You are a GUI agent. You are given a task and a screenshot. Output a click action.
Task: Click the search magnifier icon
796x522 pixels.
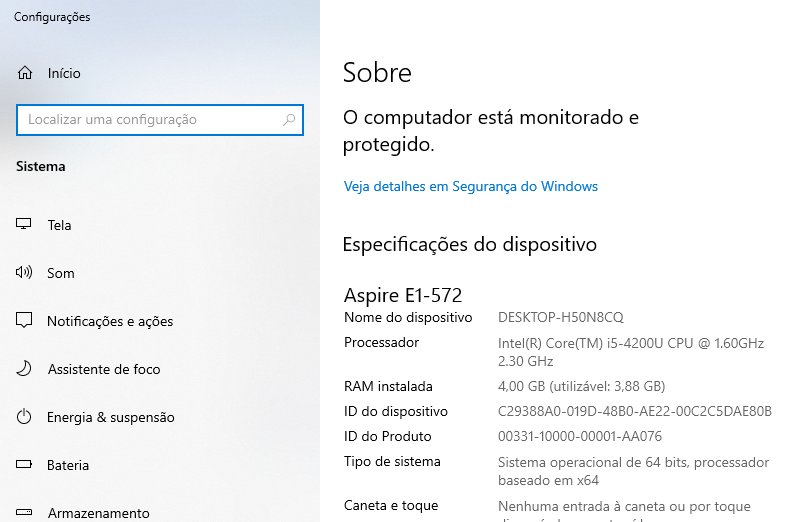[x=289, y=120]
